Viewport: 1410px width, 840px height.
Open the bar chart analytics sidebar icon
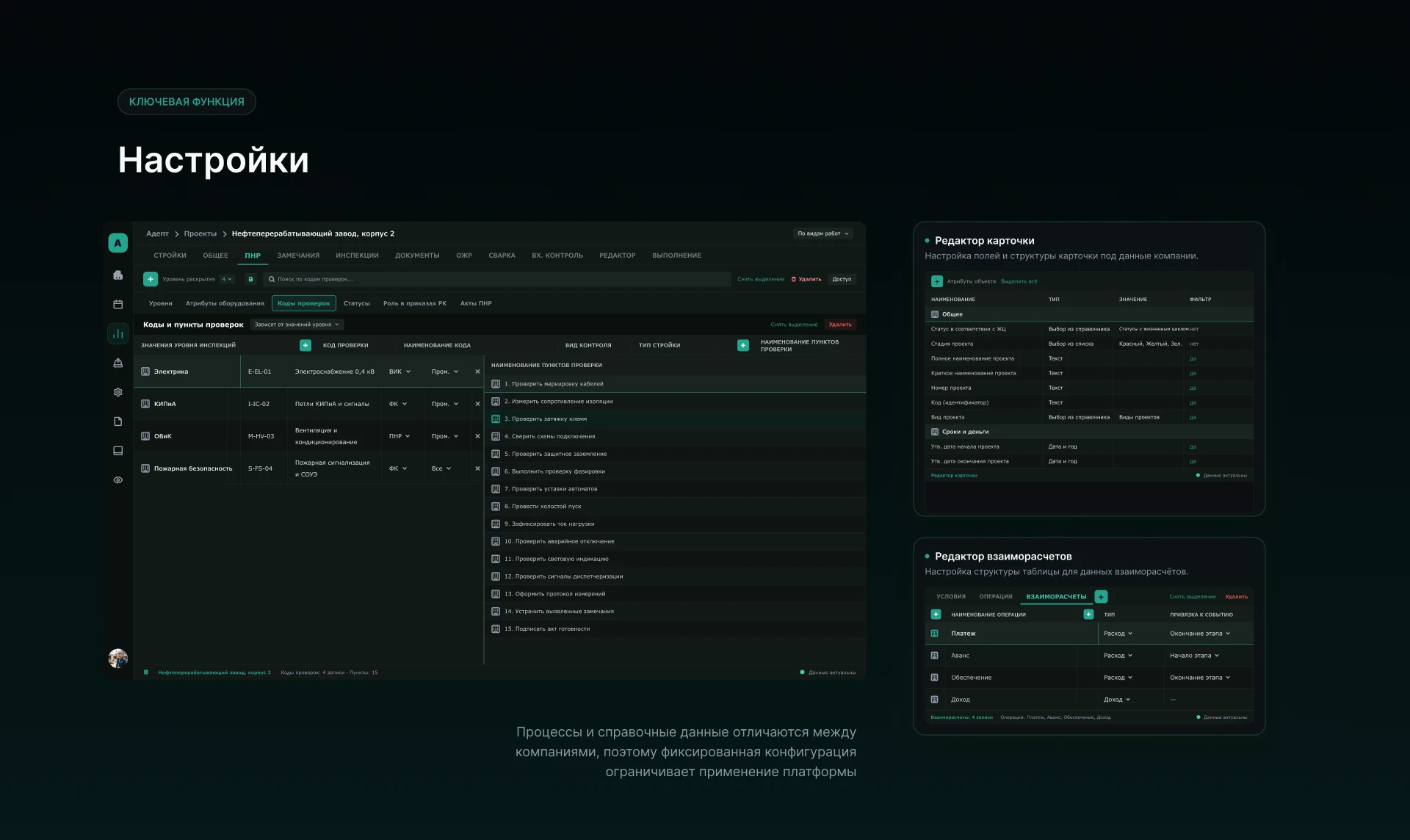(117, 333)
